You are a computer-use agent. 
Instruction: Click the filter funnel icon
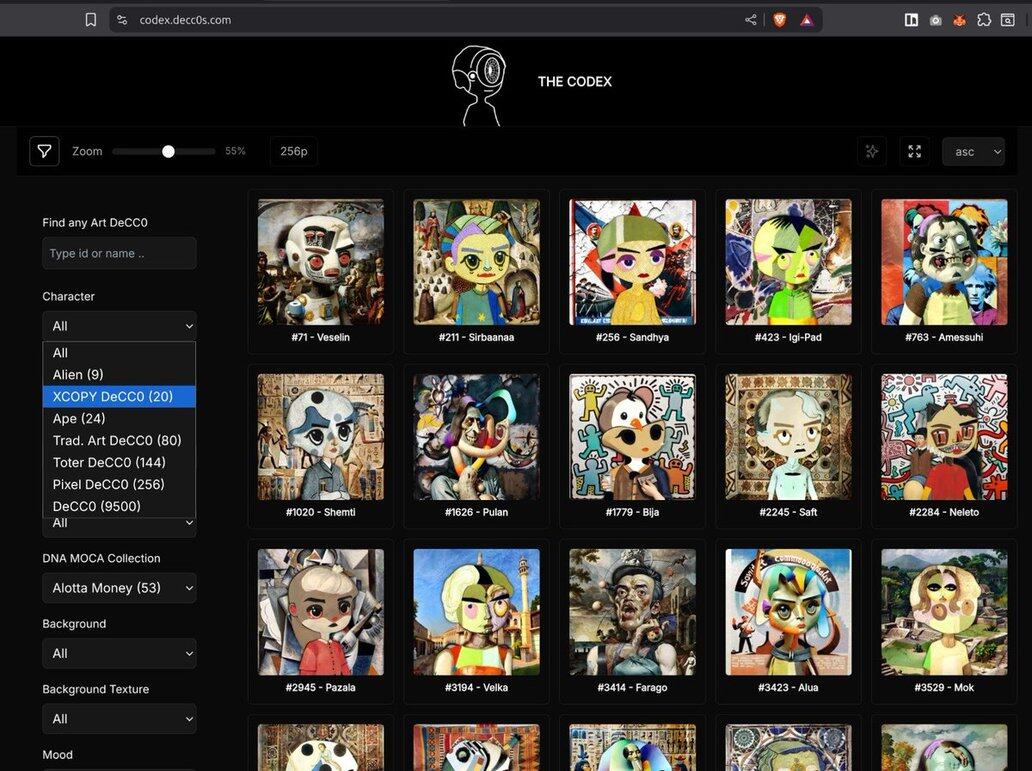[44, 151]
